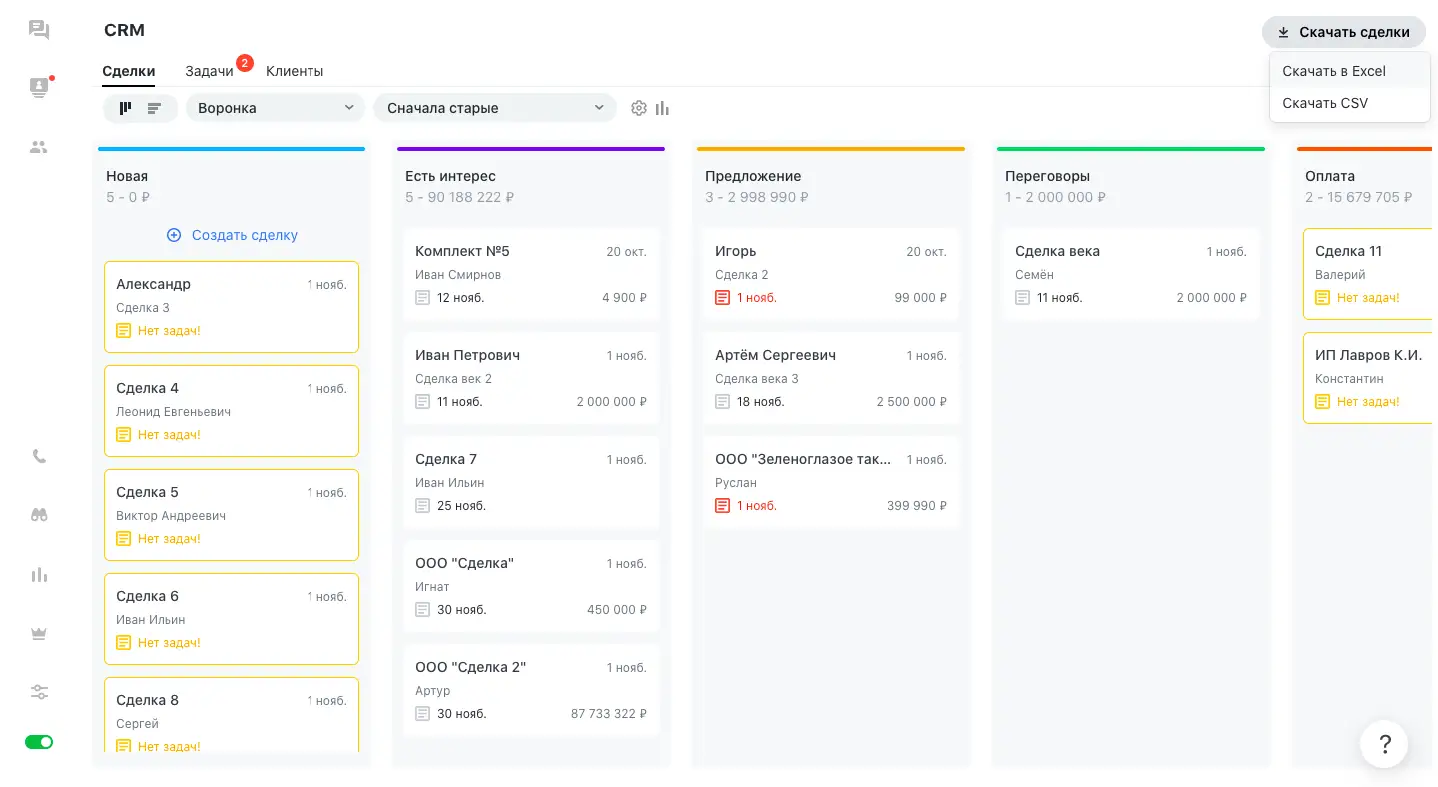The width and height of the screenshot is (1438, 787).
Task: Click the Создать сделку link
Action: click(x=232, y=235)
